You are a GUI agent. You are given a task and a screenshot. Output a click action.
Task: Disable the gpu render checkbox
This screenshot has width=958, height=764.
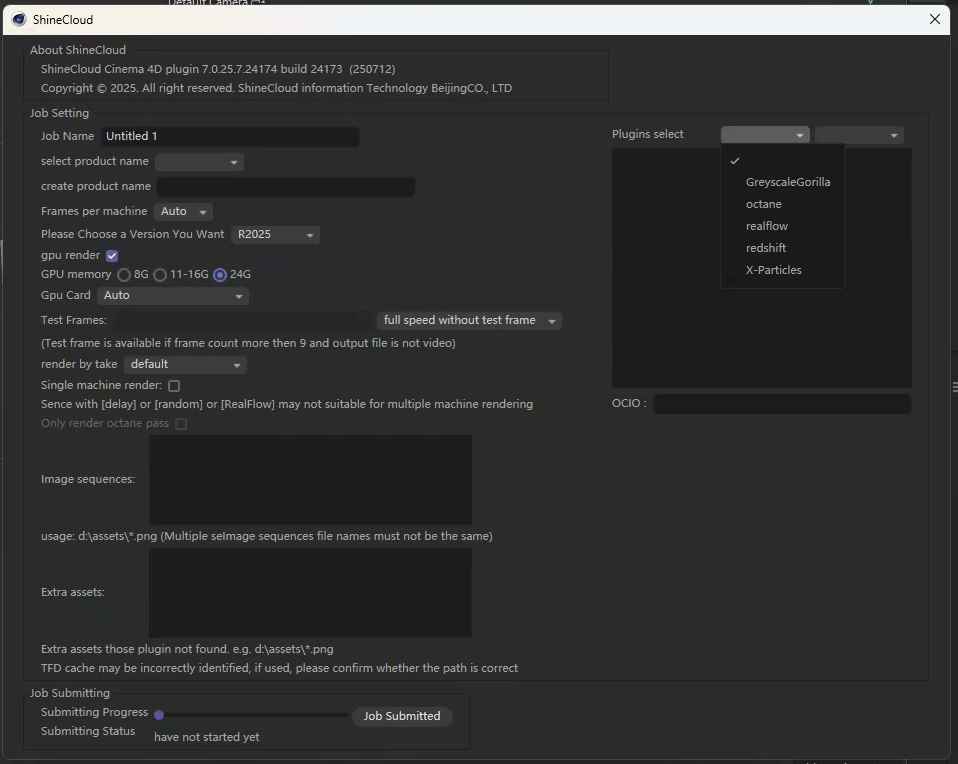coord(111,255)
